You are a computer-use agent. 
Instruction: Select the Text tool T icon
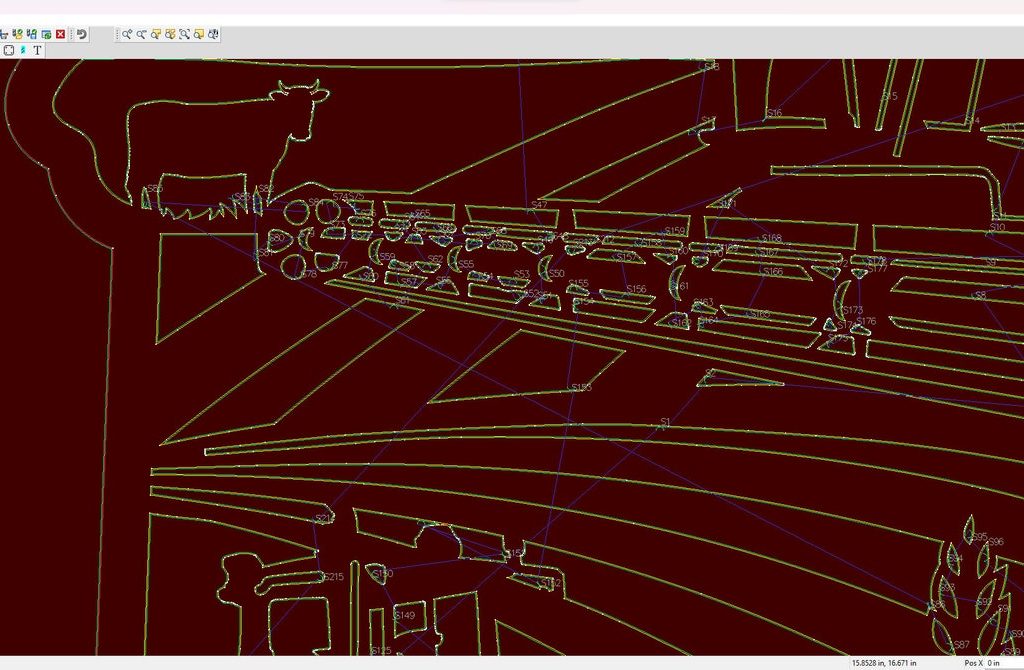coord(38,50)
